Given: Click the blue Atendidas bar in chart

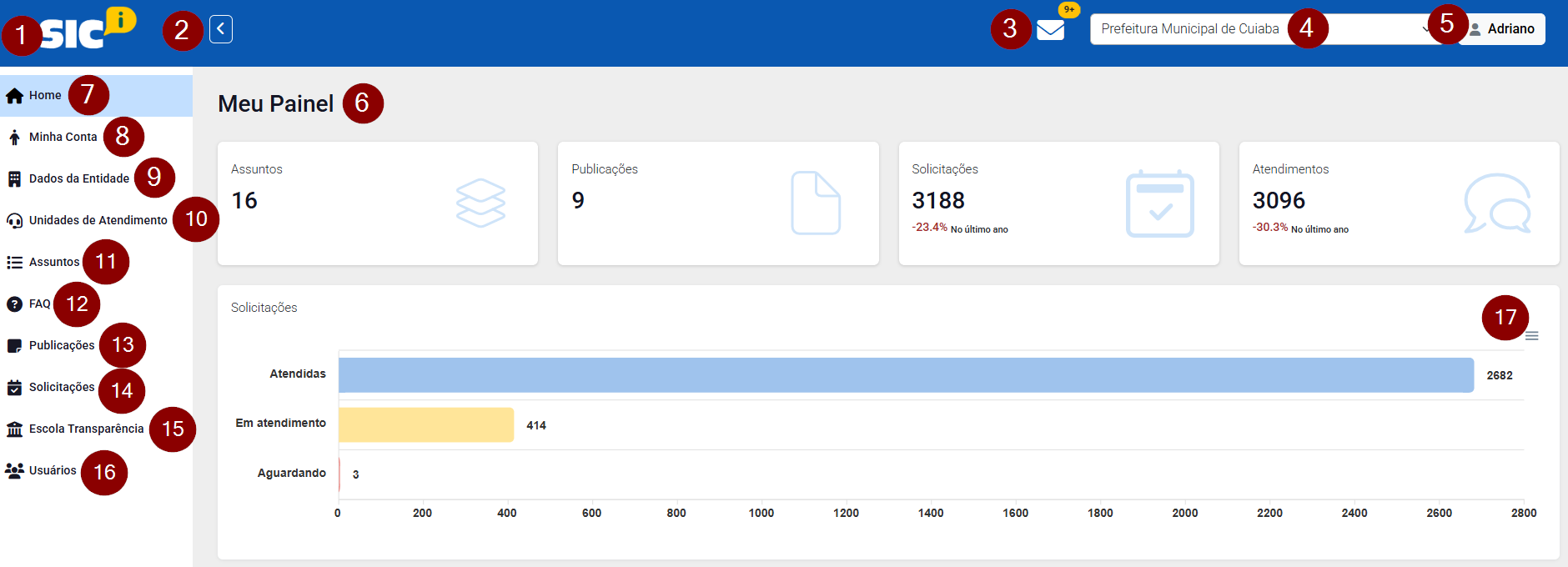Looking at the screenshot, I should coord(905,375).
